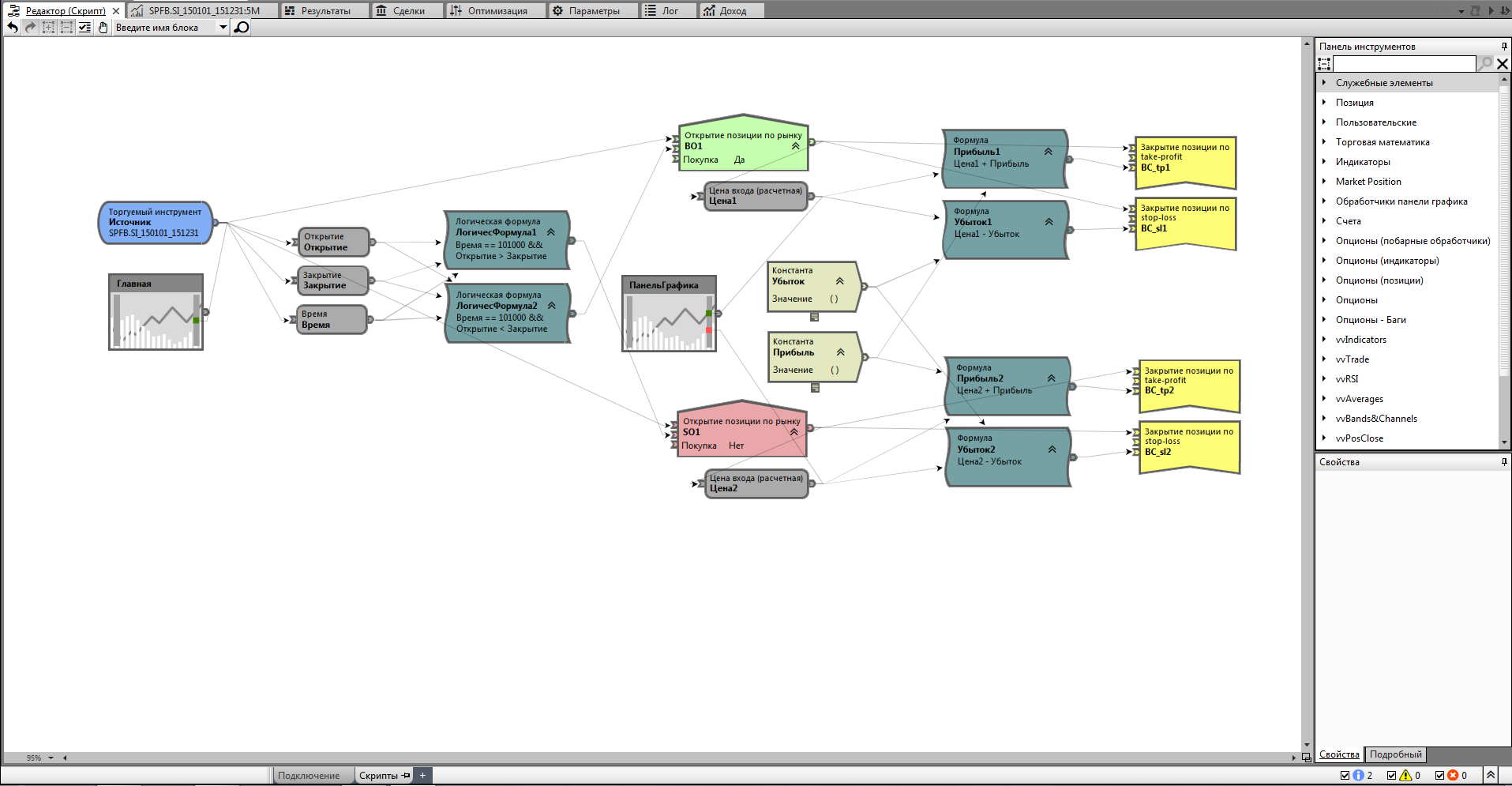Toggle the warnings checkbox

[x=1392, y=776]
